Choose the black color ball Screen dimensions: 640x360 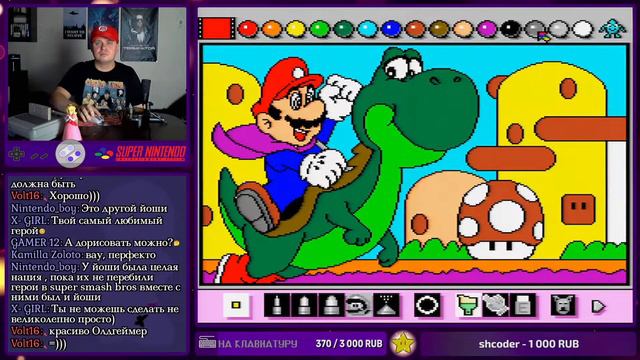pyautogui.click(x=511, y=29)
